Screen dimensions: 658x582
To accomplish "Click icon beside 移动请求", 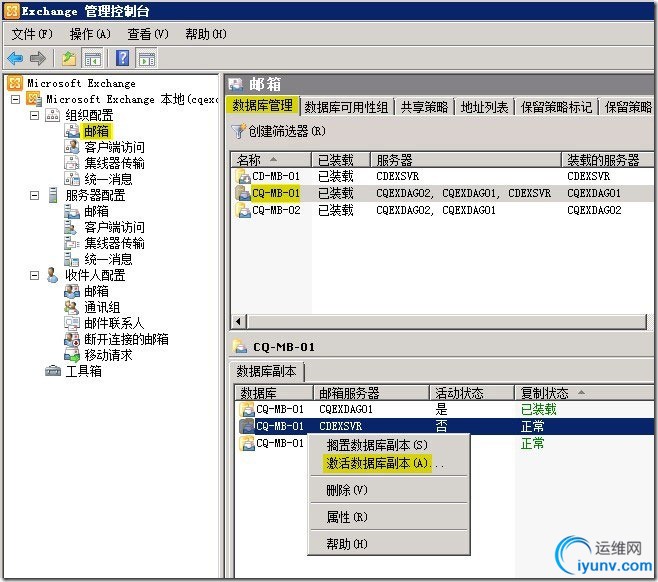I will (72, 355).
